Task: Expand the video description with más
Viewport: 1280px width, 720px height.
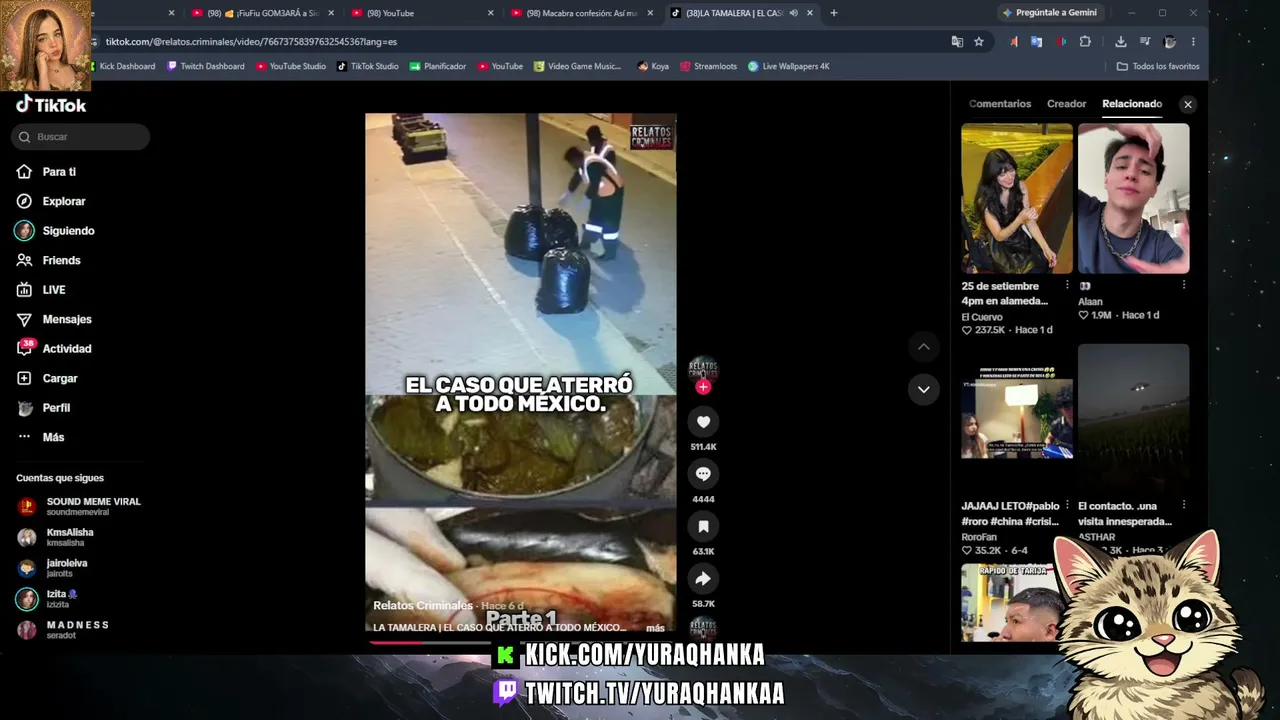Action: 655,628
